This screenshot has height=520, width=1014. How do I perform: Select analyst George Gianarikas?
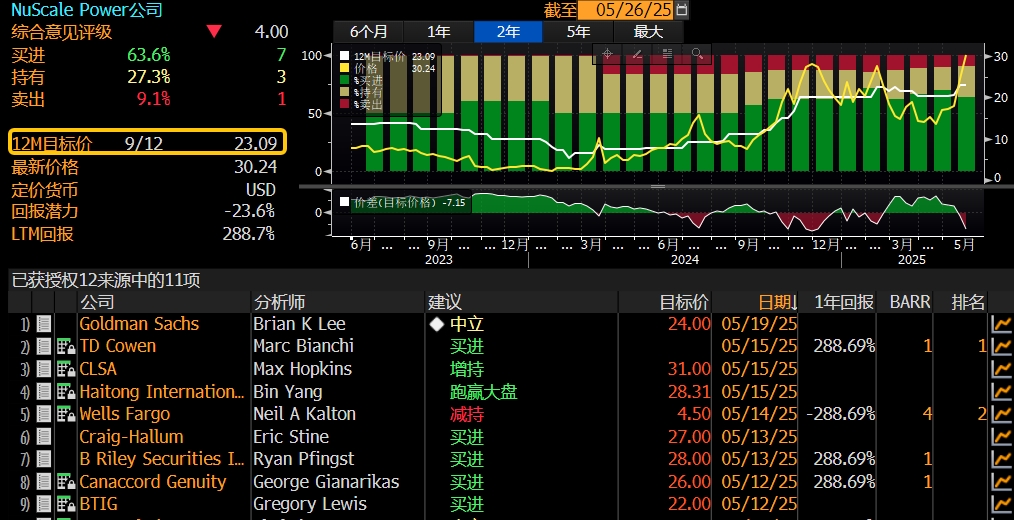click(327, 482)
